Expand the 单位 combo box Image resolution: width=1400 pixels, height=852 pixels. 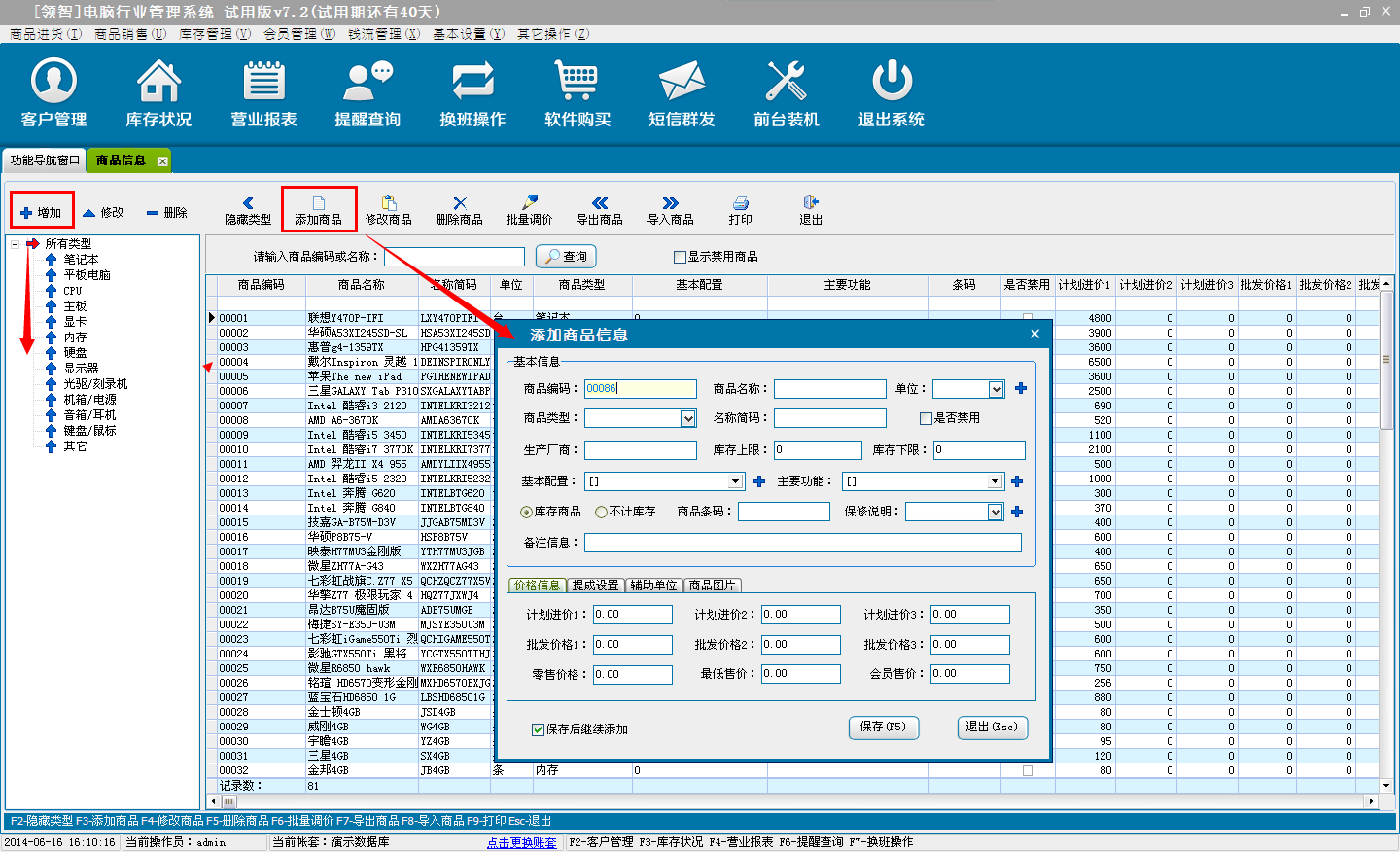pyautogui.click(x=996, y=389)
